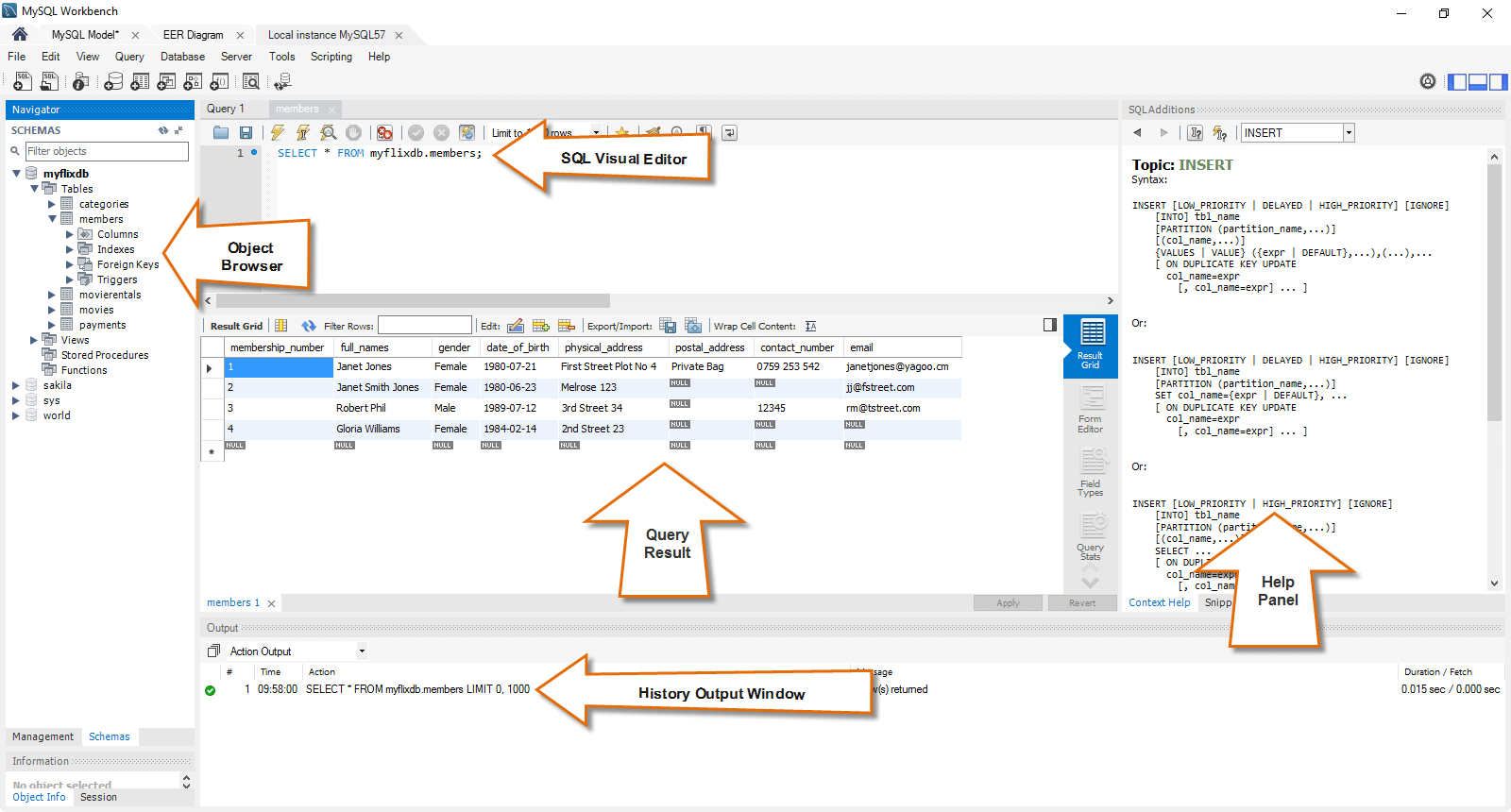The width and height of the screenshot is (1511, 812).
Task: Click the Explain query magnifier icon
Action: 329,133
